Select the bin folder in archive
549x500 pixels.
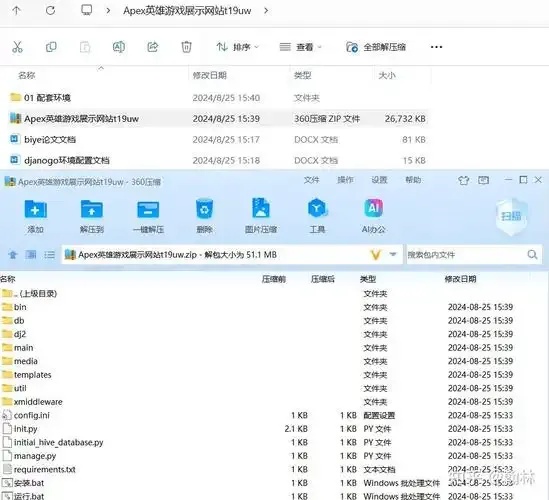coord(14,307)
